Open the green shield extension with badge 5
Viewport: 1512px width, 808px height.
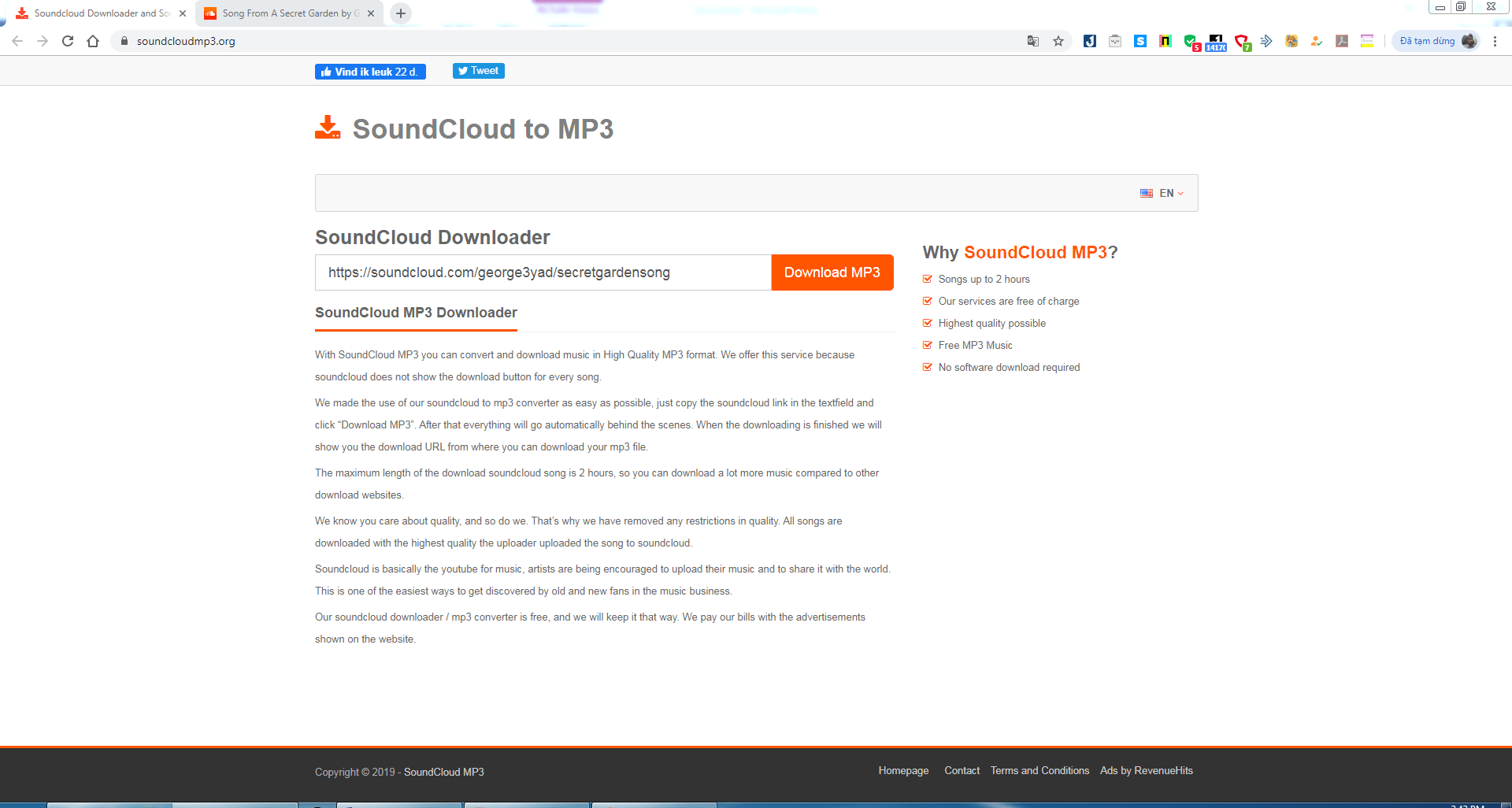click(x=1191, y=43)
